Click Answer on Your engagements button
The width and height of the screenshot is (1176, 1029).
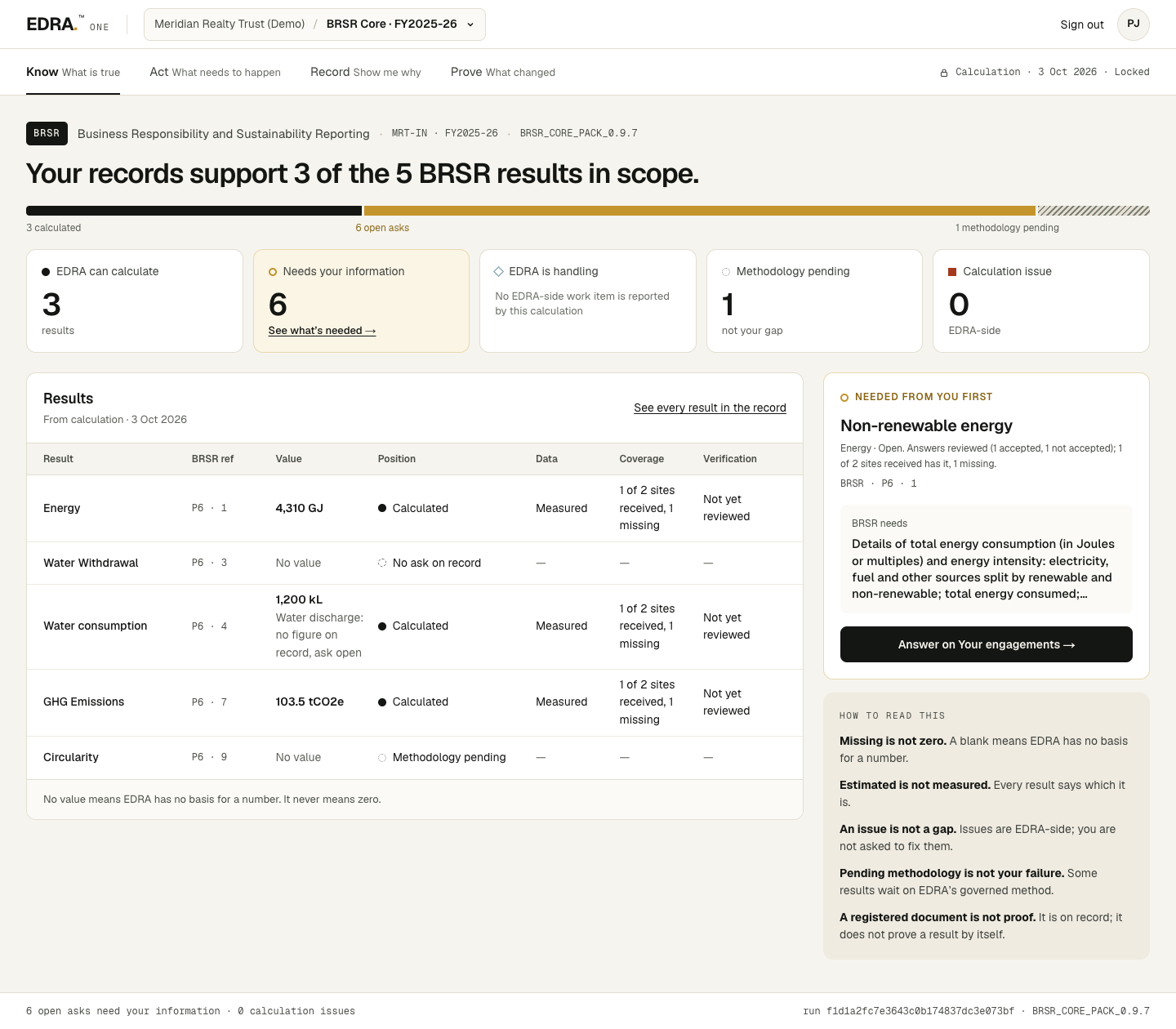[987, 644]
